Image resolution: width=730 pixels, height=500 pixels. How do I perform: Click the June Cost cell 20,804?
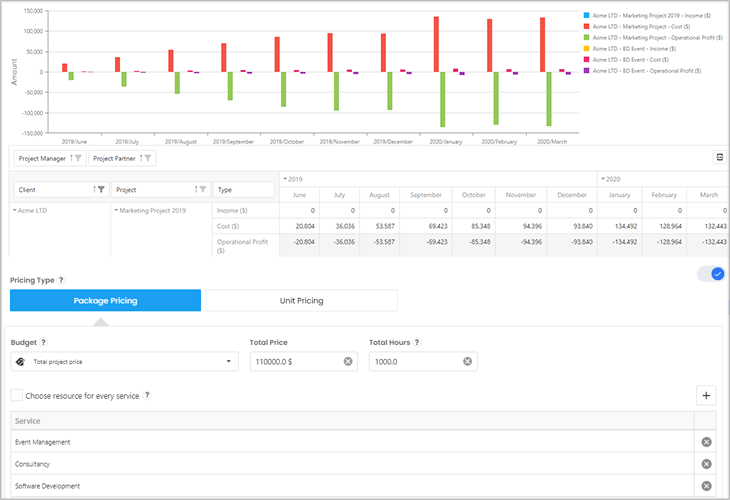click(299, 226)
